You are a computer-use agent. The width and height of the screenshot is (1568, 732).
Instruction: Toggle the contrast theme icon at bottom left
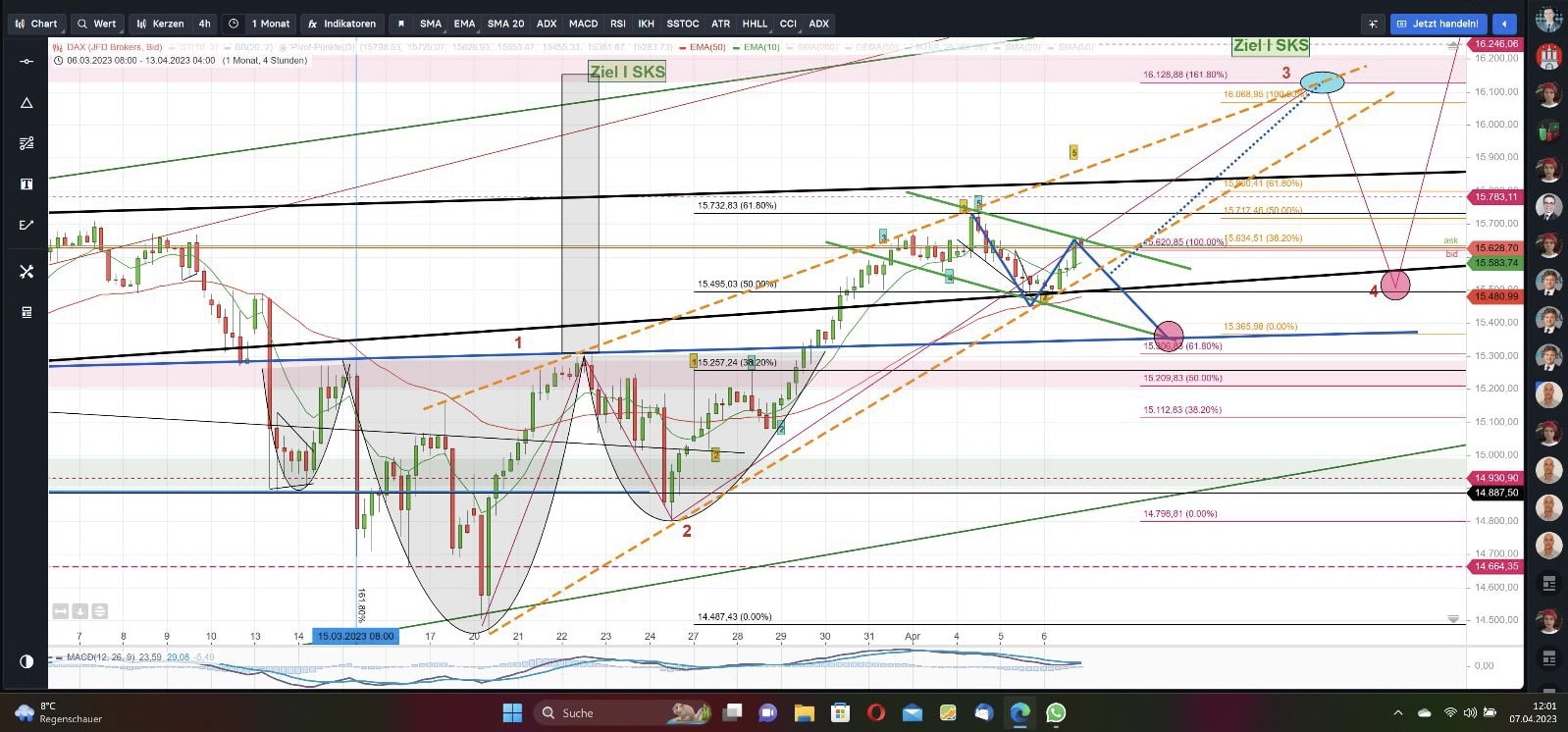pyautogui.click(x=26, y=661)
